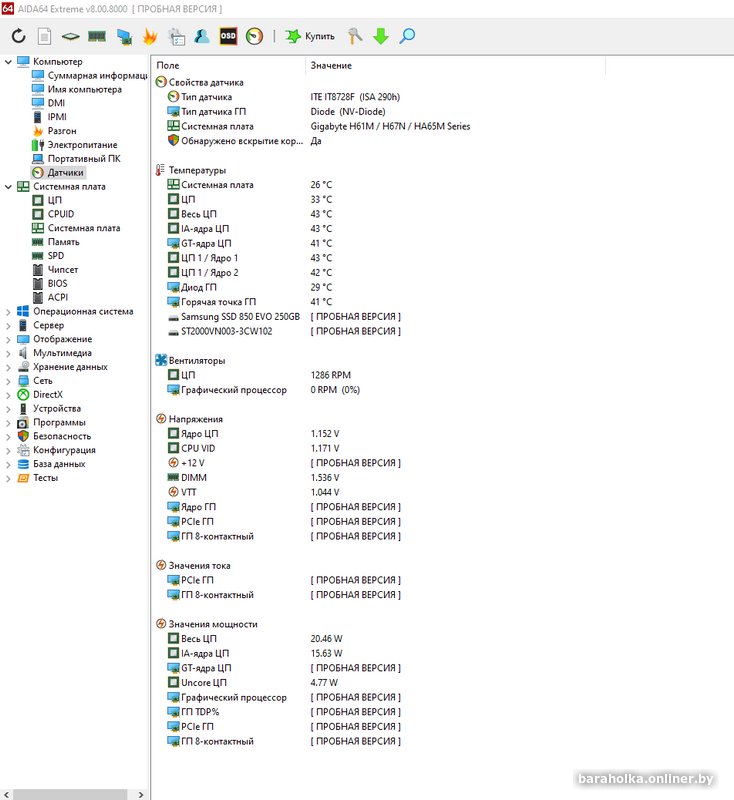
Task: Expand the Сервер tree node
Action: (8, 326)
